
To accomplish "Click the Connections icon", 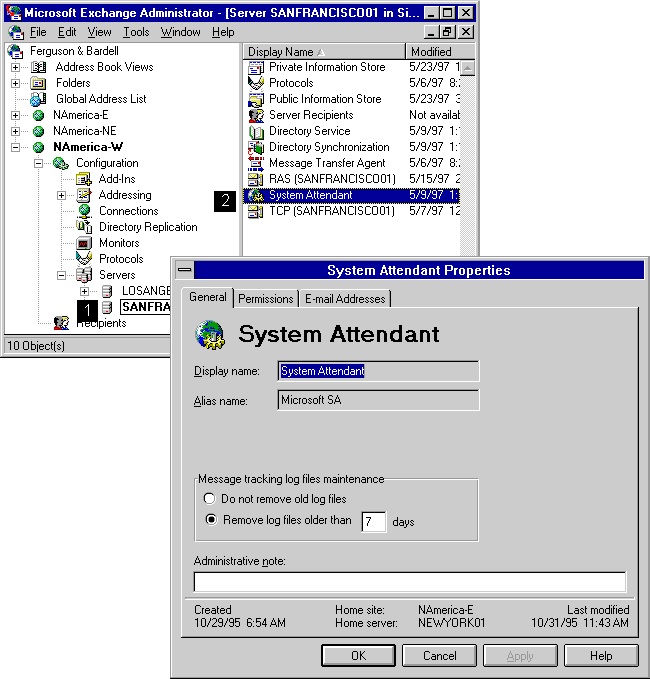I will 84,211.
